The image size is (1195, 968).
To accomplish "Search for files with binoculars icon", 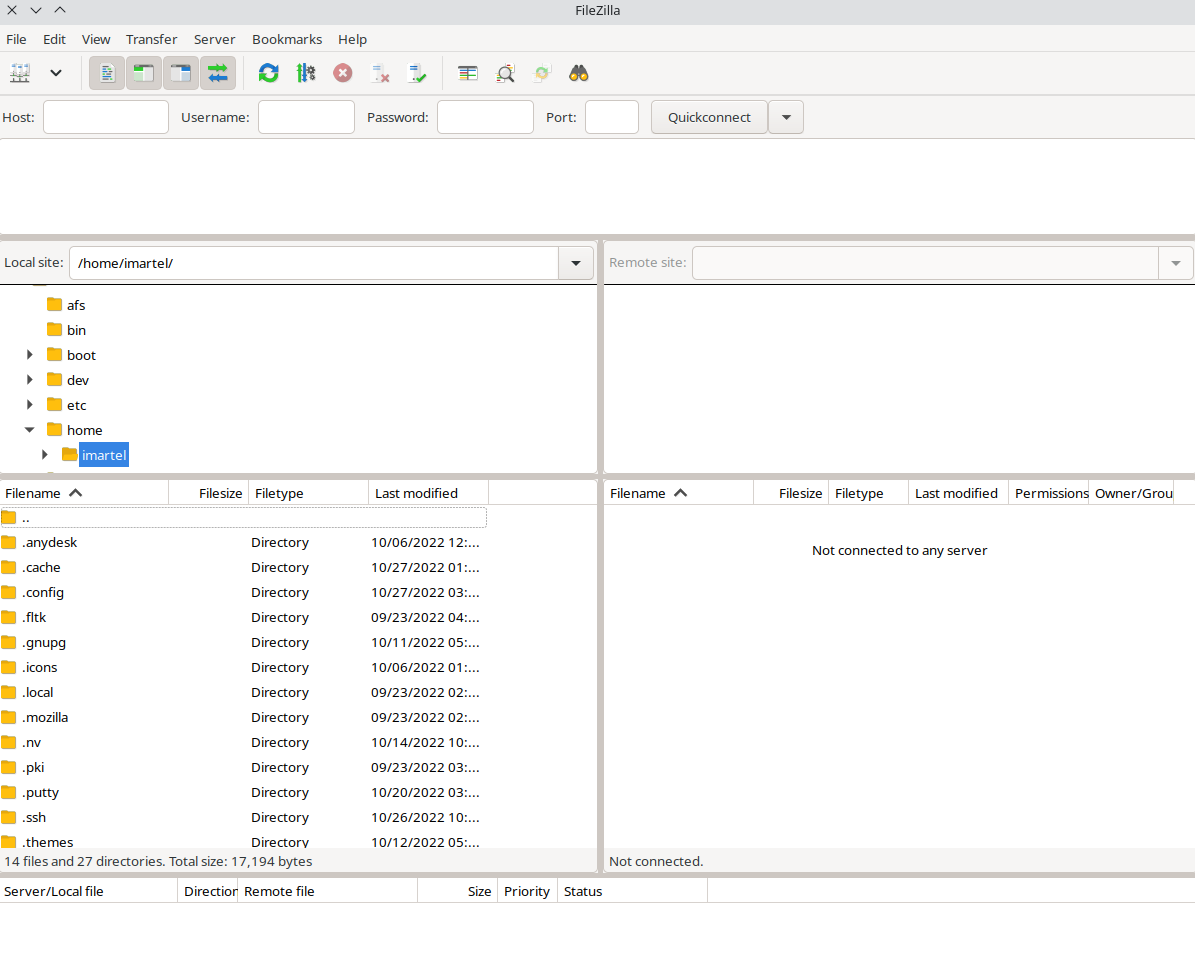I will pyautogui.click(x=579, y=73).
